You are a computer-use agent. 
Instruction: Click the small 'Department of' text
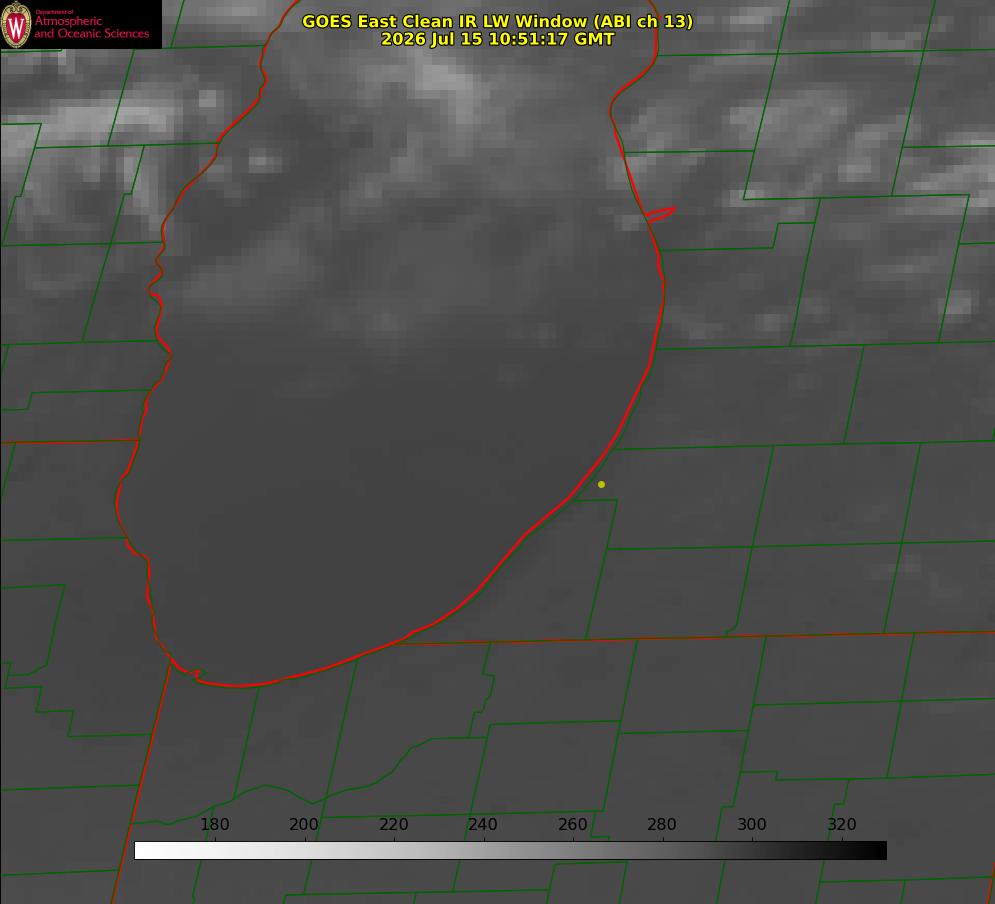54,12
